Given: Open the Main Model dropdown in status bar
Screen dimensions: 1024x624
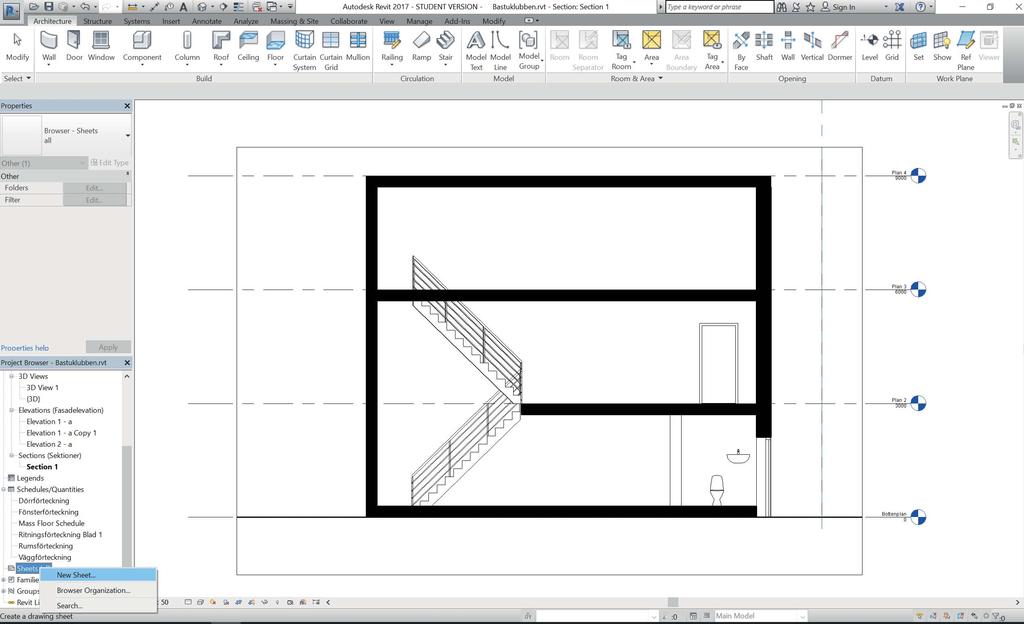Looking at the screenshot, I should click(760, 616).
